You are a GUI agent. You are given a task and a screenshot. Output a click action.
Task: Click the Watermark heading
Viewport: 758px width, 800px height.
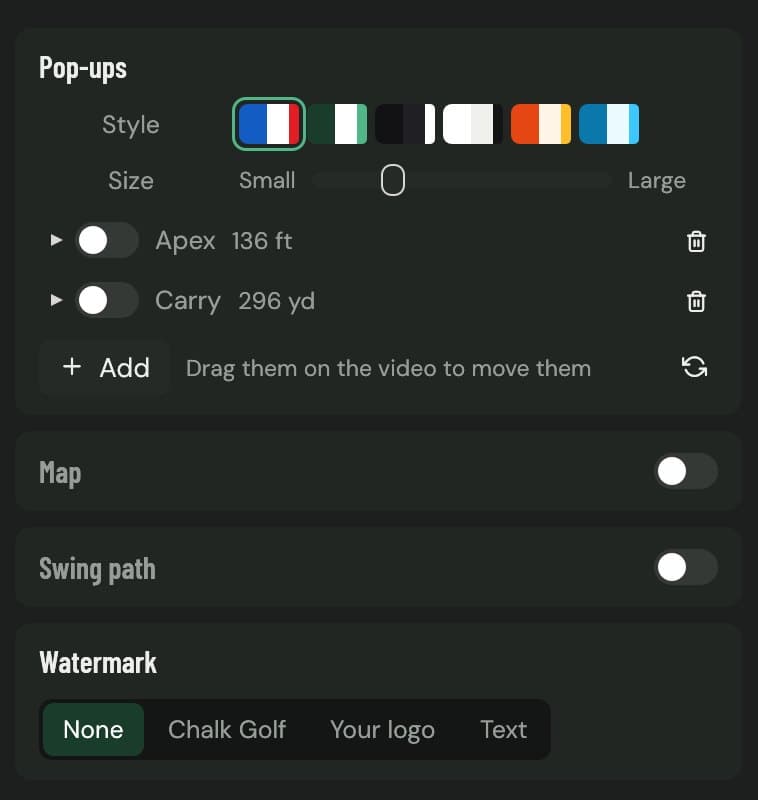98,662
